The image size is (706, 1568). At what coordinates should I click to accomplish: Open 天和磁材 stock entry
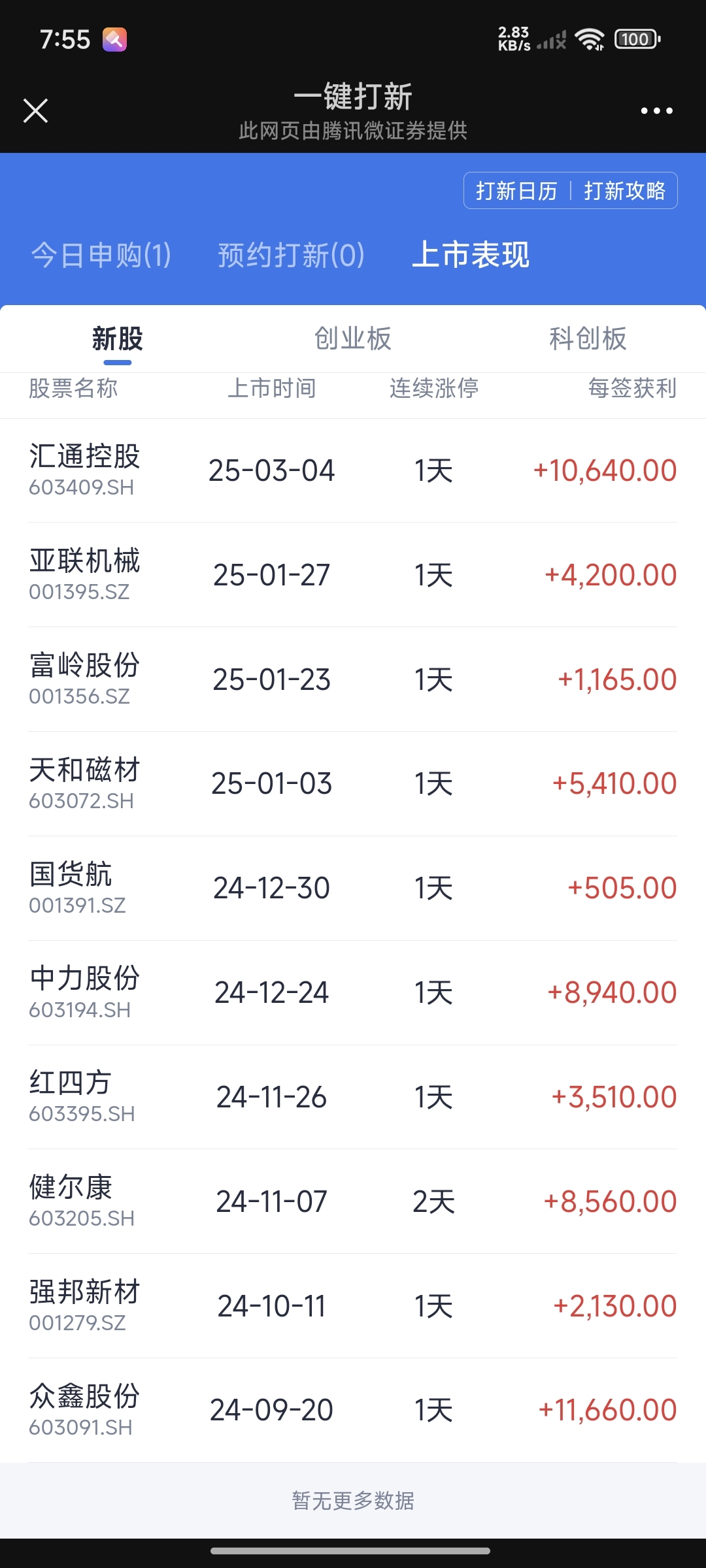click(x=353, y=783)
